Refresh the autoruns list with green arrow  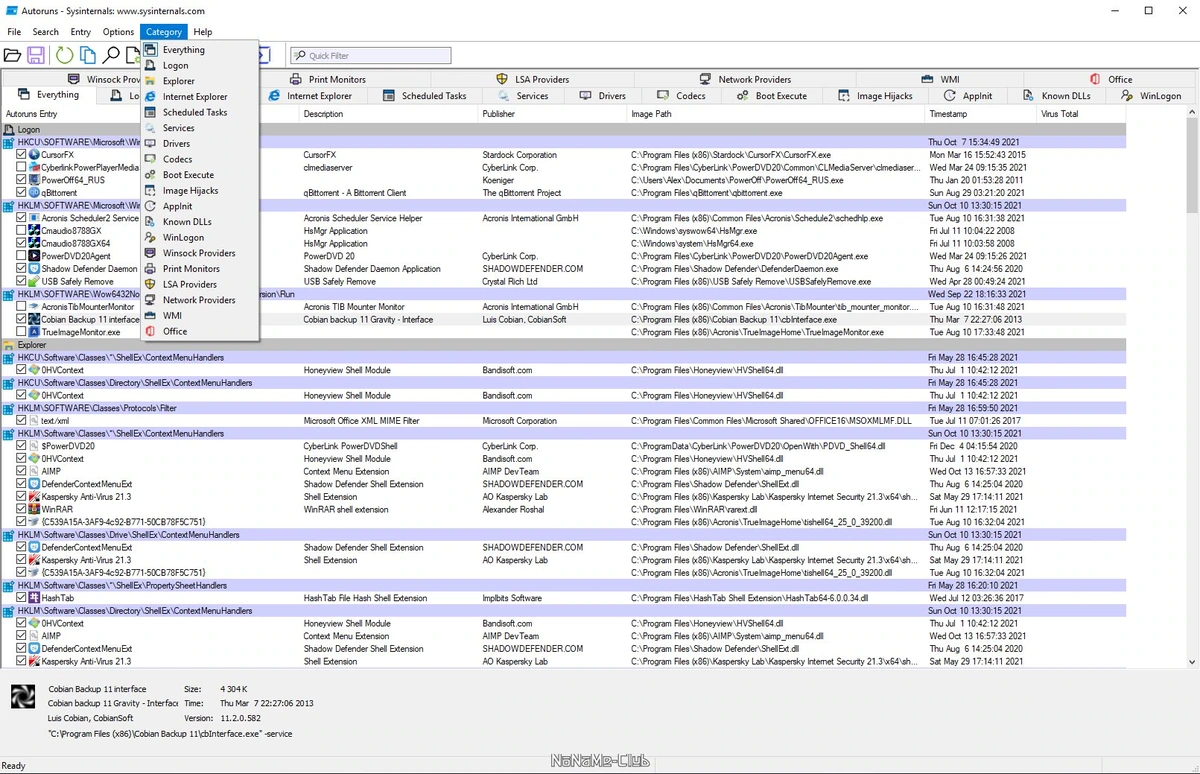pyautogui.click(x=64, y=56)
